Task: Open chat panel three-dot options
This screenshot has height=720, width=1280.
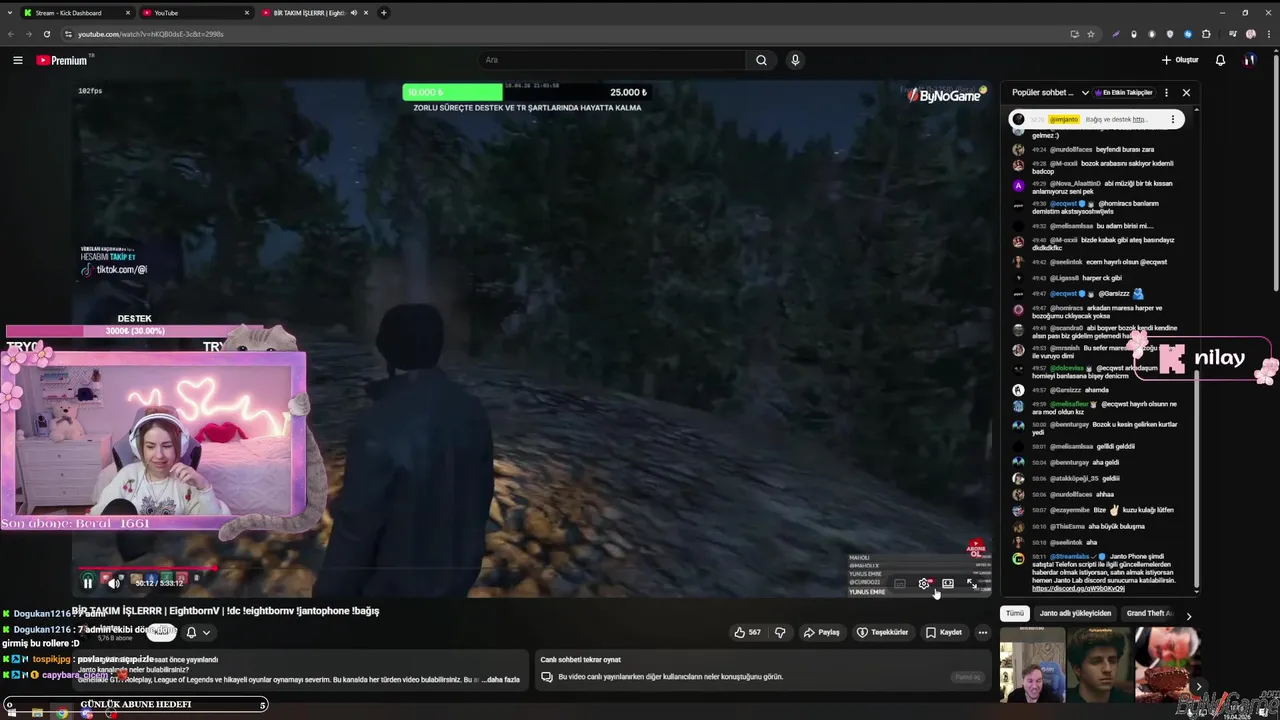Action: pyautogui.click(x=1166, y=93)
